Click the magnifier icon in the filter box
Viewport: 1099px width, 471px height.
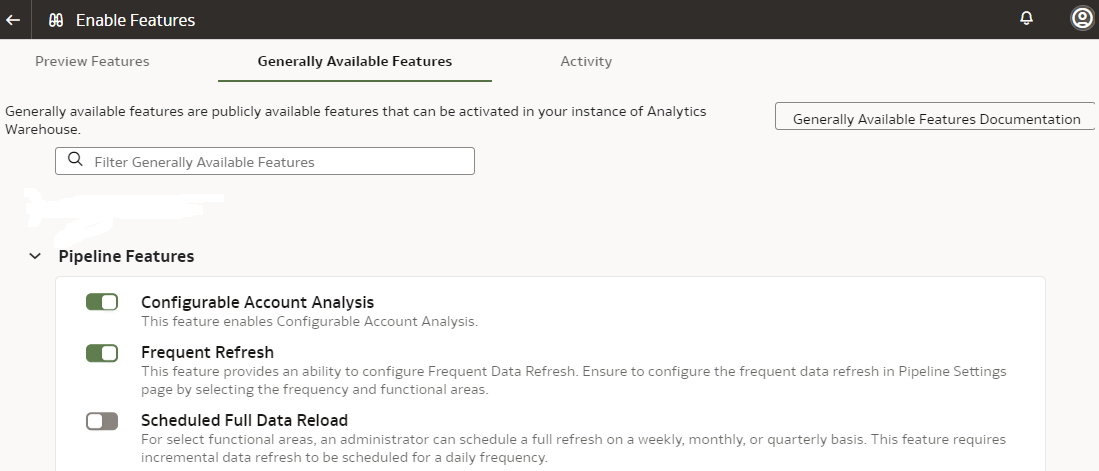click(75, 160)
